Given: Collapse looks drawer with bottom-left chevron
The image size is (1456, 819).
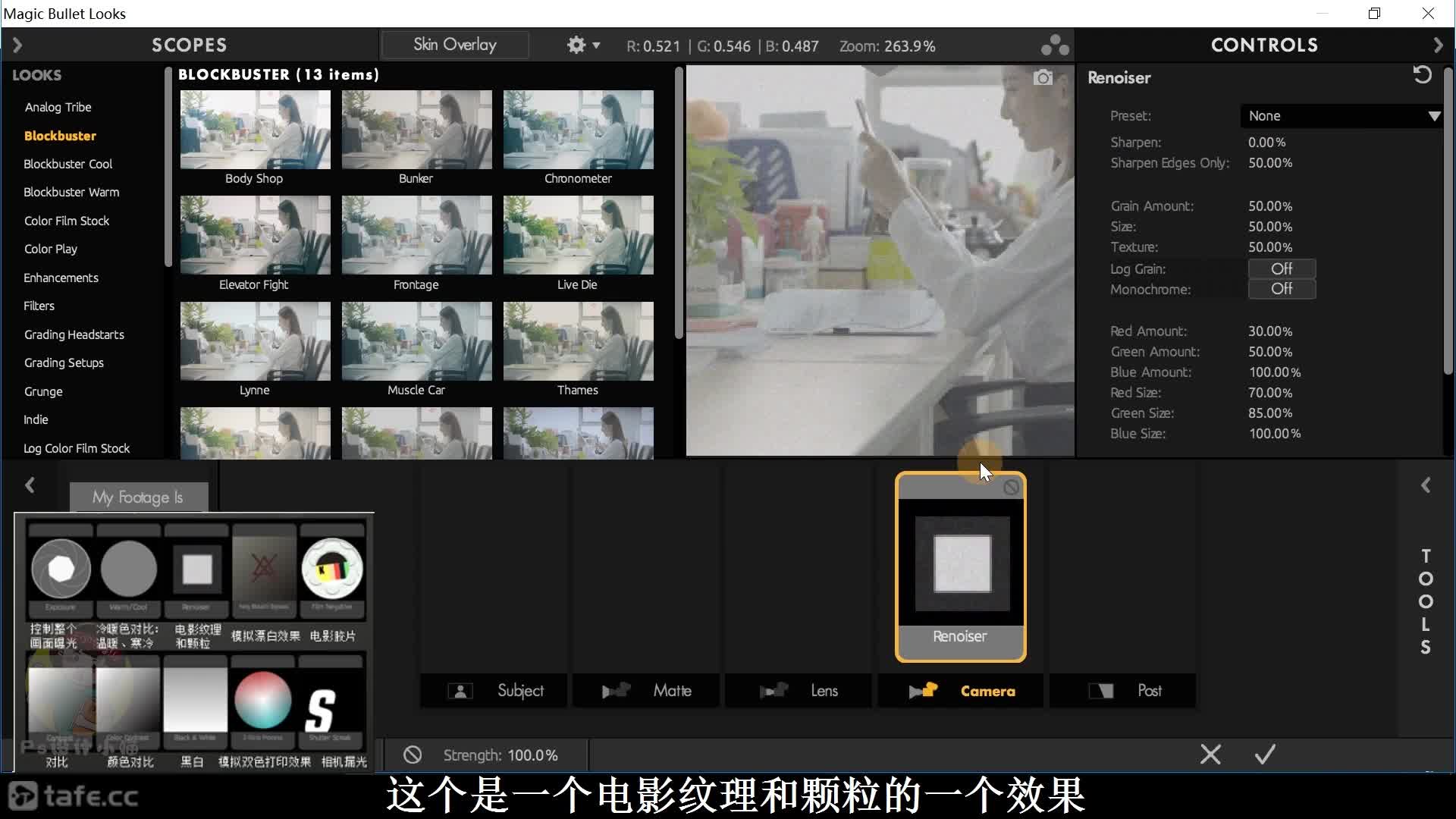Looking at the screenshot, I should [30, 485].
